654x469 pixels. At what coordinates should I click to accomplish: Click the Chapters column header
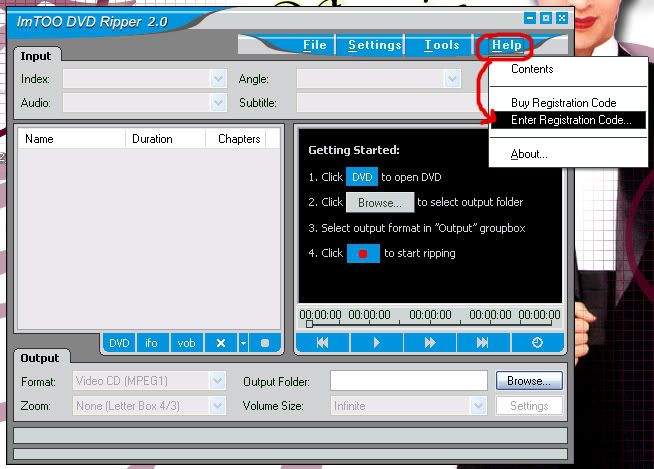point(236,139)
